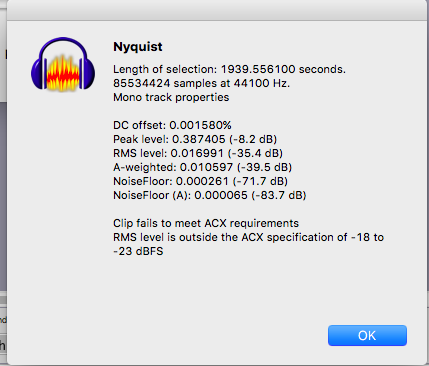Click the DC offset percentage line
Image resolution: width=429 pixels, height=366 pixels.
[x=172, y=125]
